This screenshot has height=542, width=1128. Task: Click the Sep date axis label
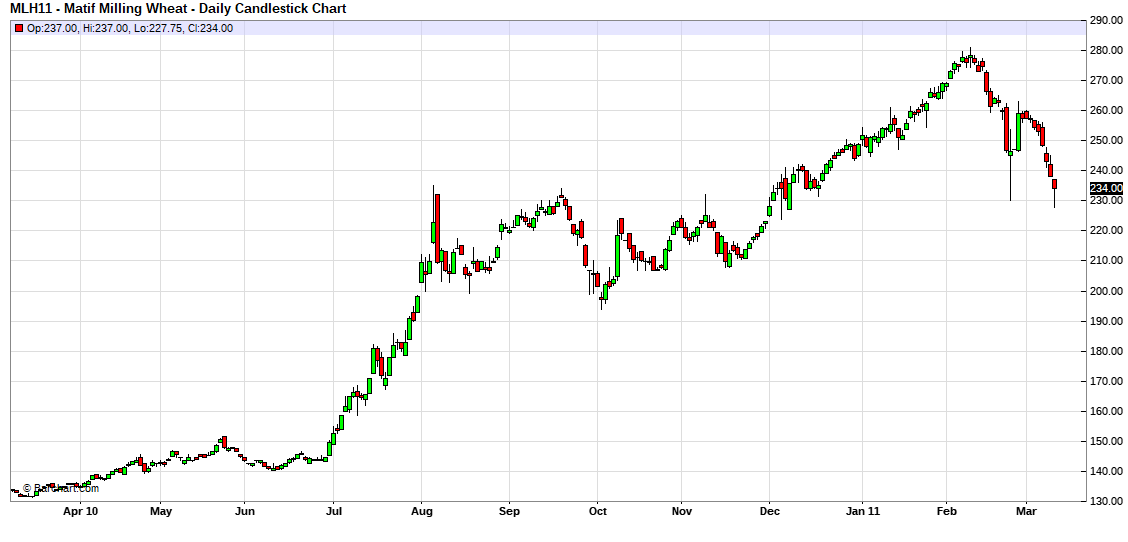509,511
